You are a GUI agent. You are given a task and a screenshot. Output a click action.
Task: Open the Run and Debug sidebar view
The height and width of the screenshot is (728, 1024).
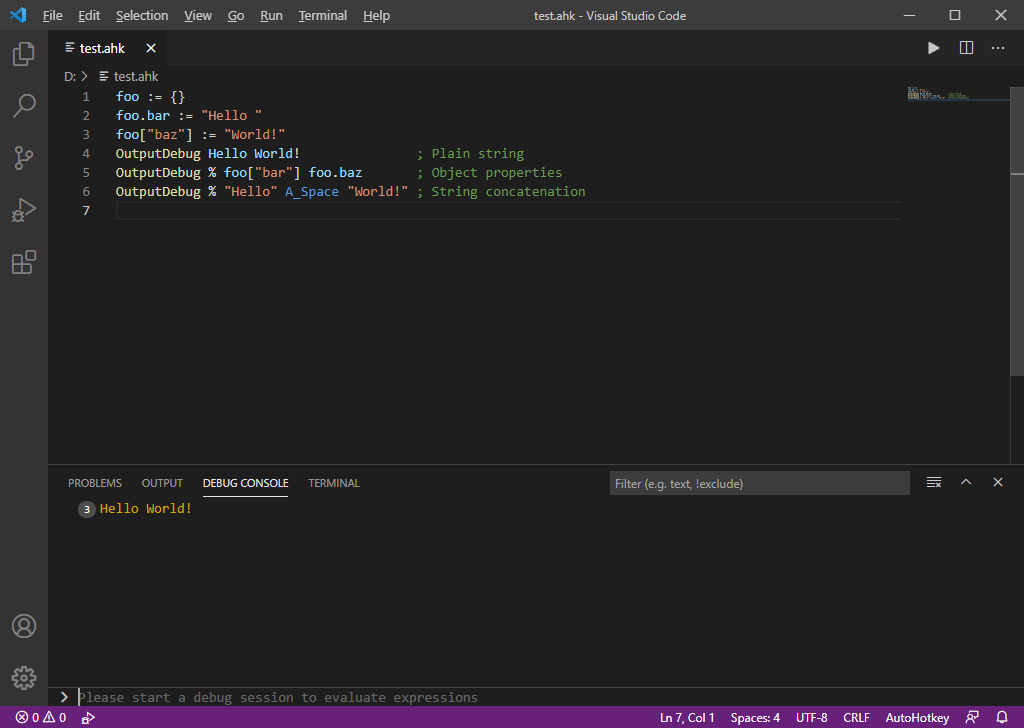click(24, 210)
